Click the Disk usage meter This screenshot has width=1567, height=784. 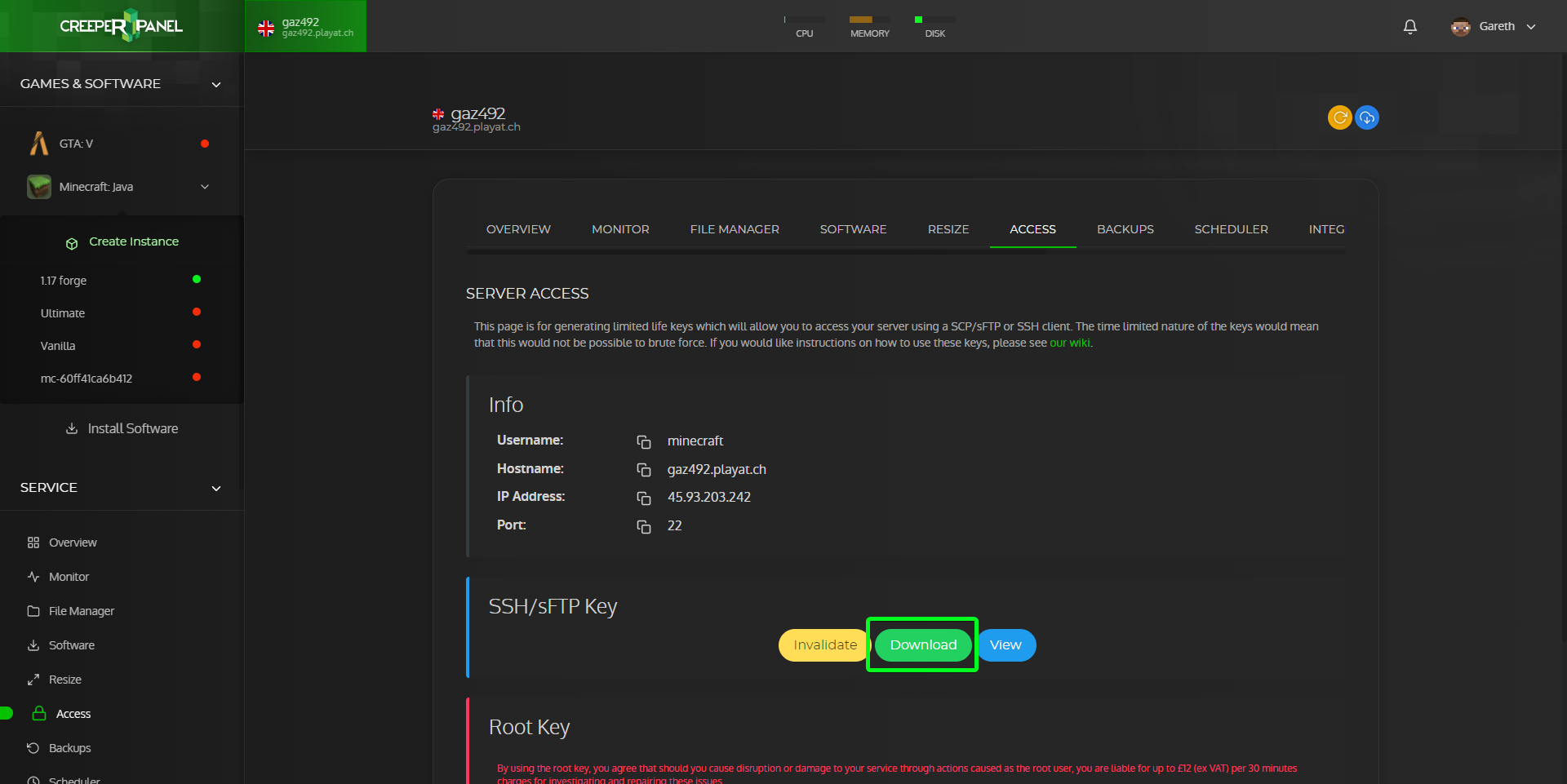coord(935,26)
